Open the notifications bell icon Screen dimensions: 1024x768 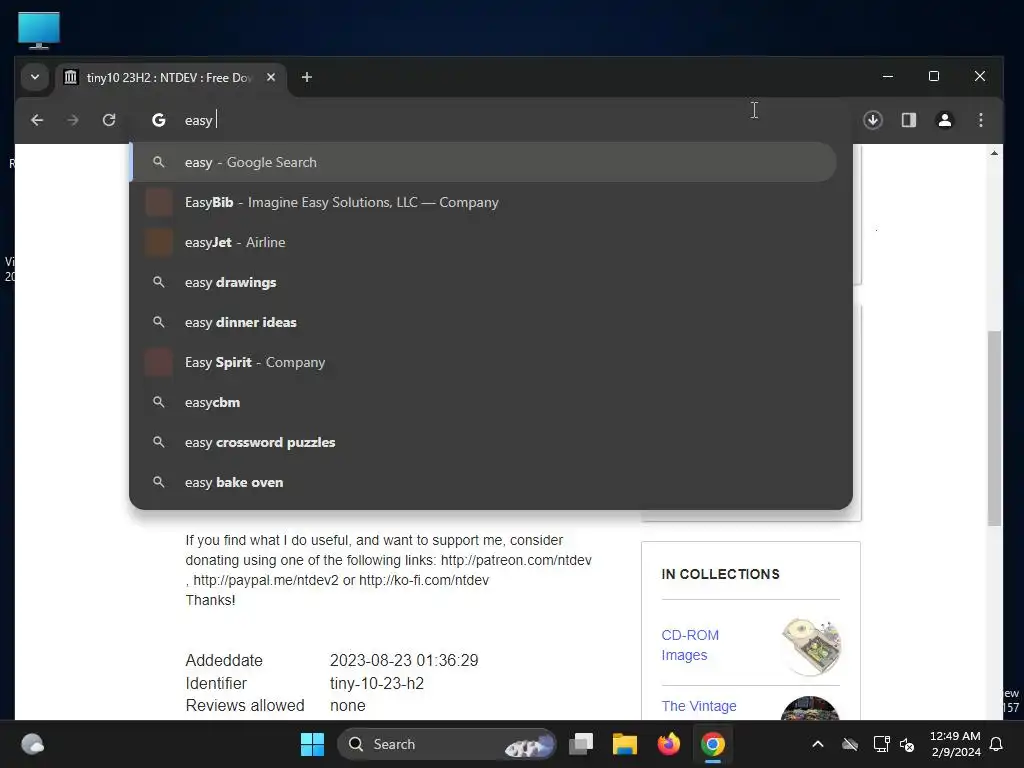point(997,744)
